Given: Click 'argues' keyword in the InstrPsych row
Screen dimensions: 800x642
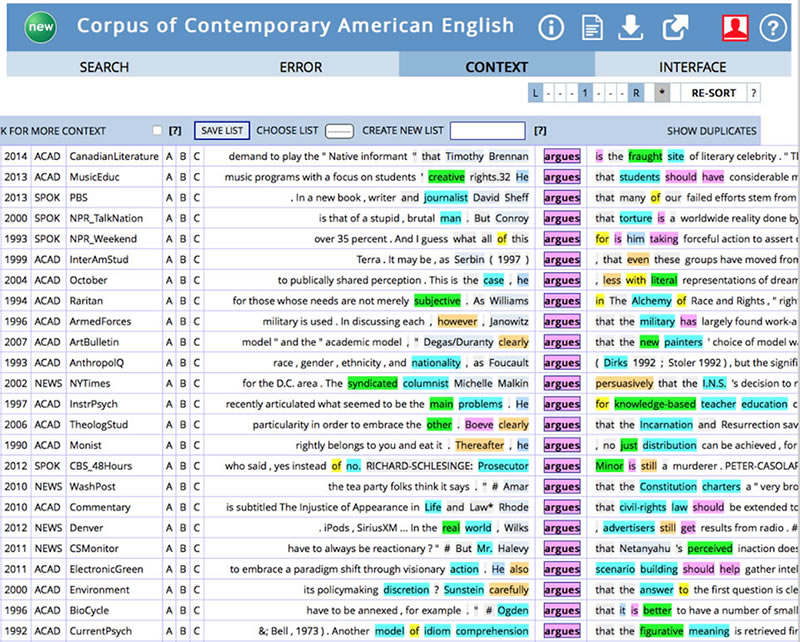Looking at the screenshot, I should (562, 404).
